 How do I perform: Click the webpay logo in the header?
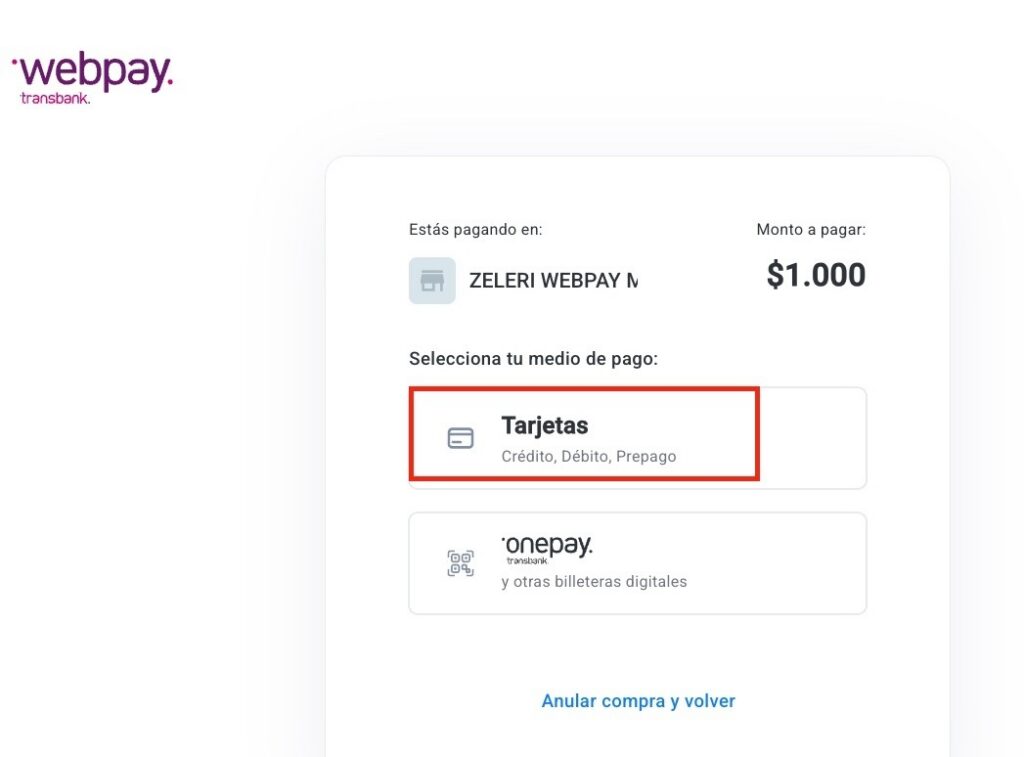tap(93, 72)
